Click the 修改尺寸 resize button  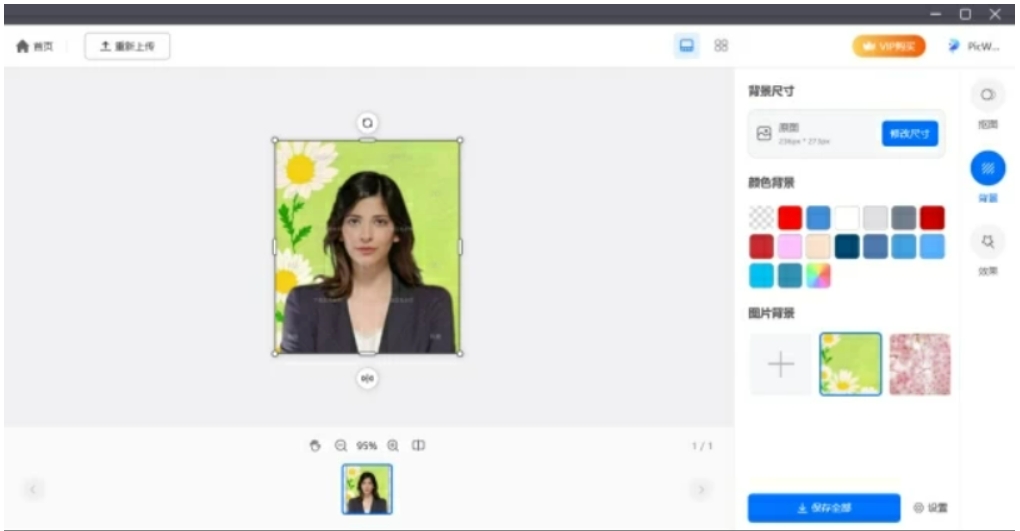click(909, 133)
